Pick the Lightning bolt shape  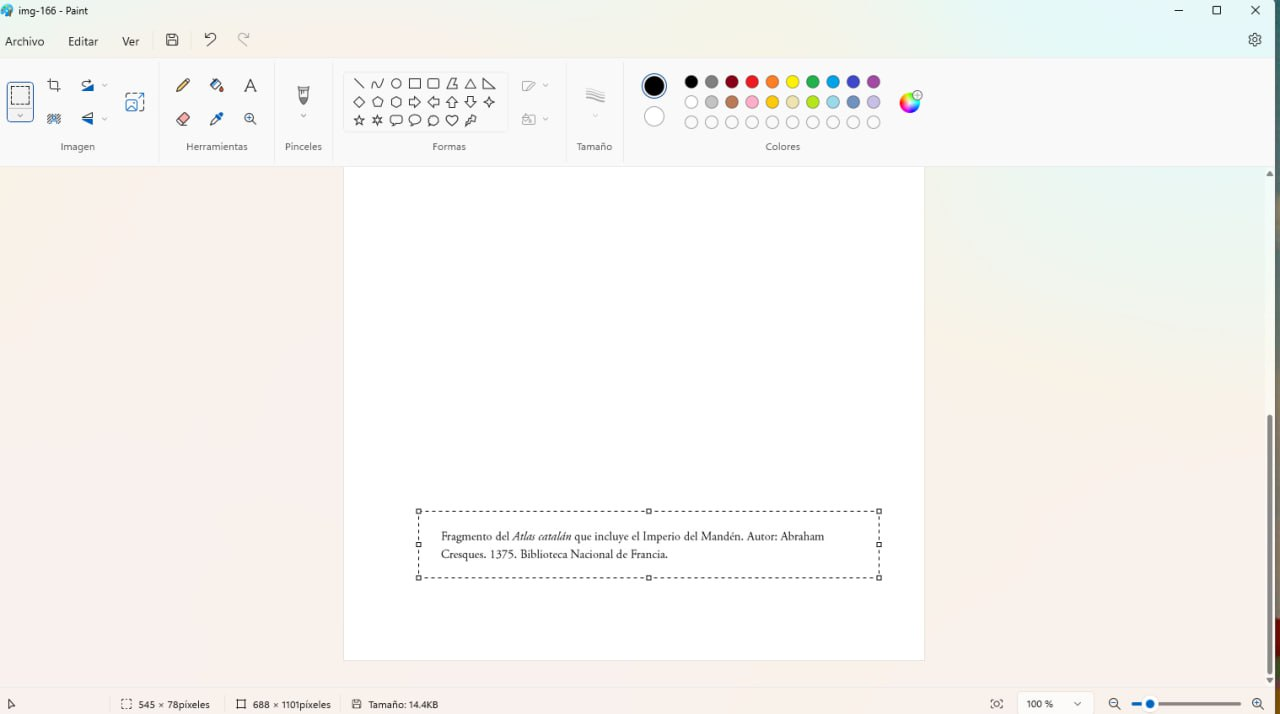(x=470, y=120)
